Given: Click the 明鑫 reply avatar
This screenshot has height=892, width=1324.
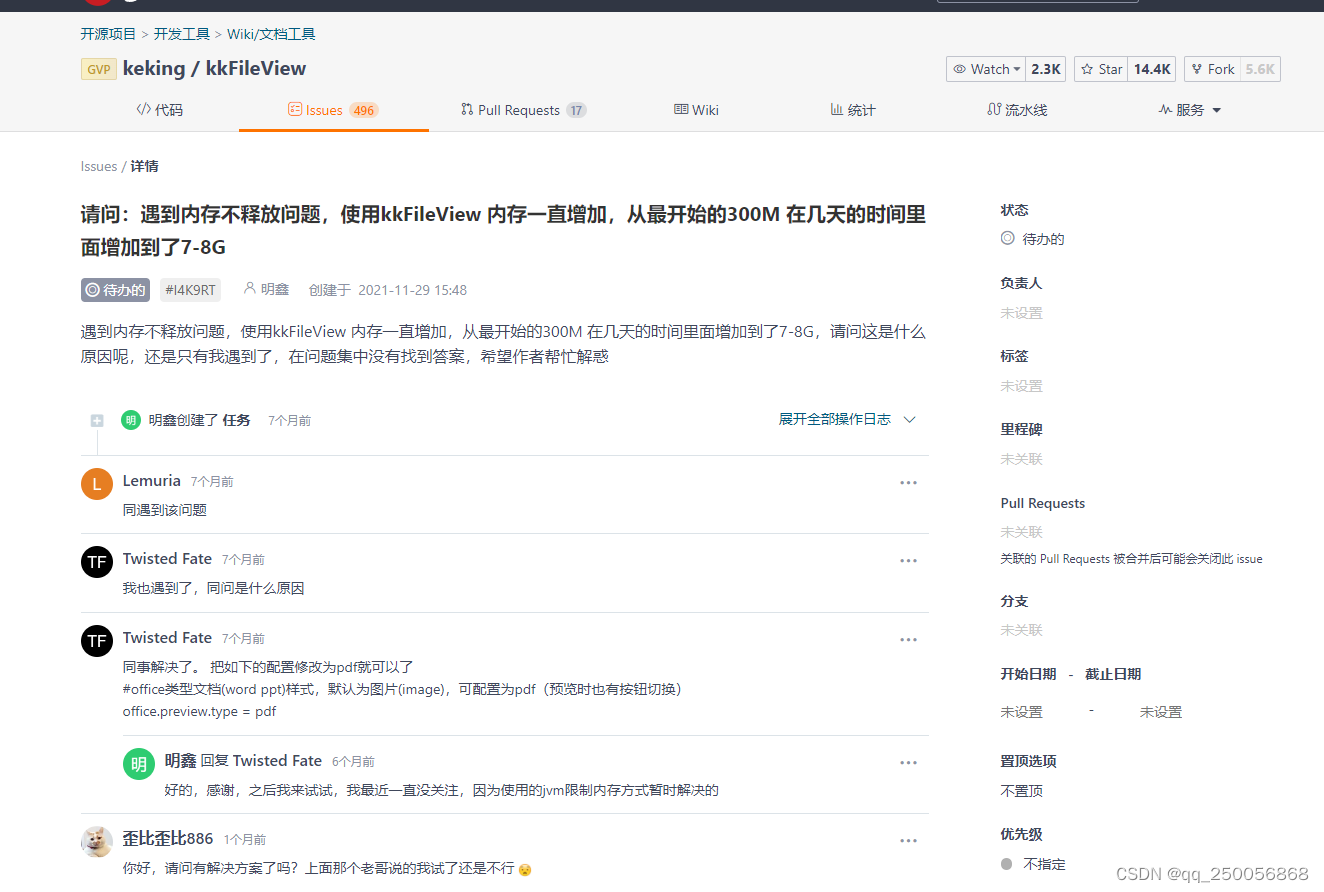Looking at the screenshot, I should pyautogui.click(x=139, y=765).
